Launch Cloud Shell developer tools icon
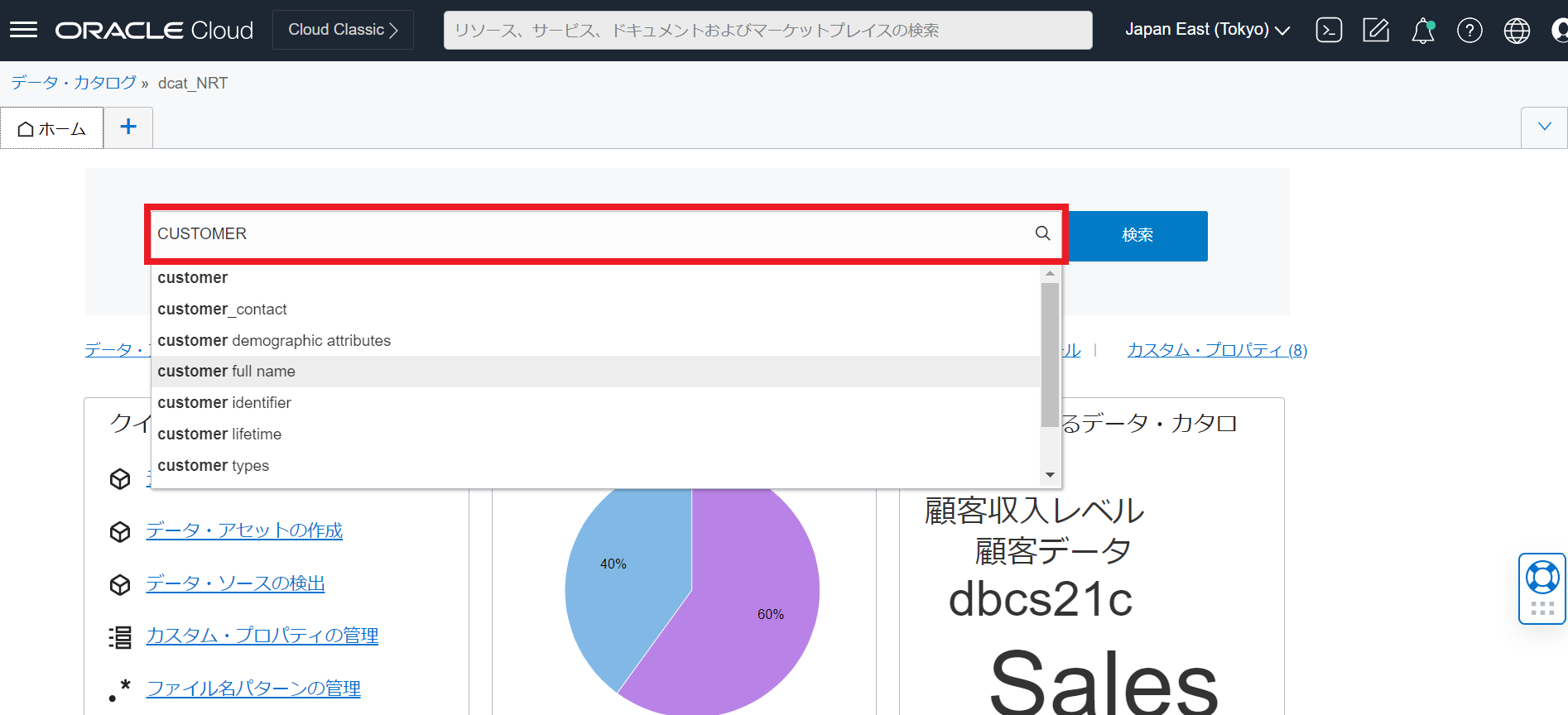This screenshot has width=1568, height=715. [x=1329, y=31]
